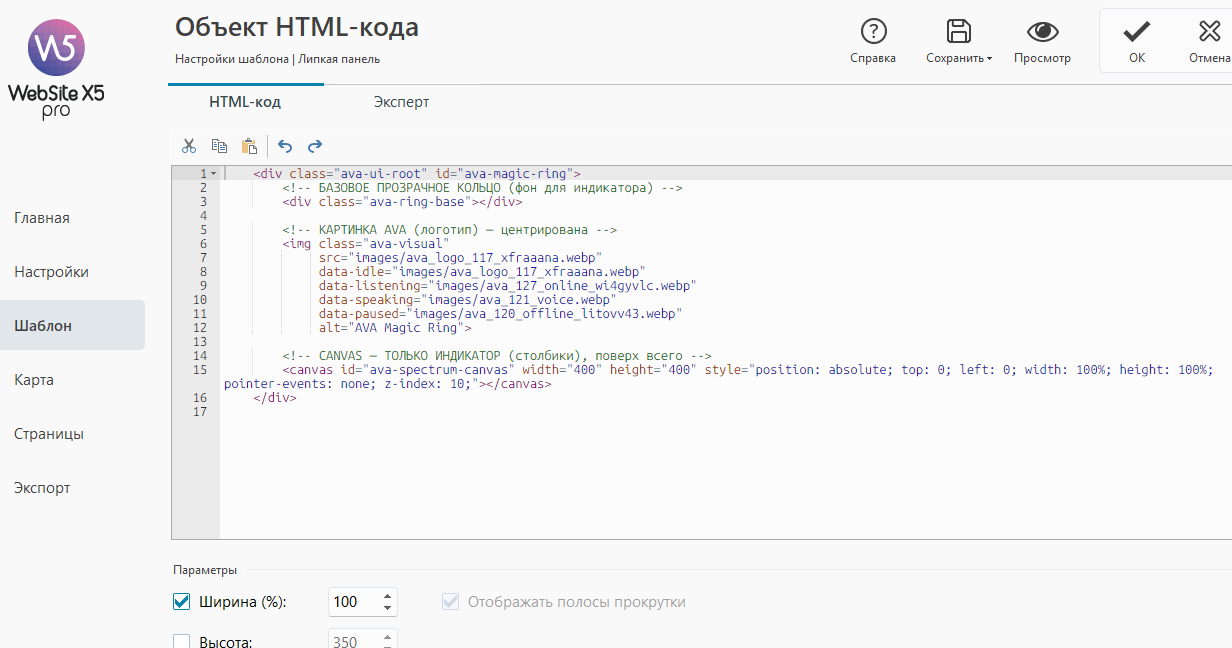The height and width of the screenshot is (648, 1232).
Task: Switch to the Эксперт tab
Action: click(401, 102)
